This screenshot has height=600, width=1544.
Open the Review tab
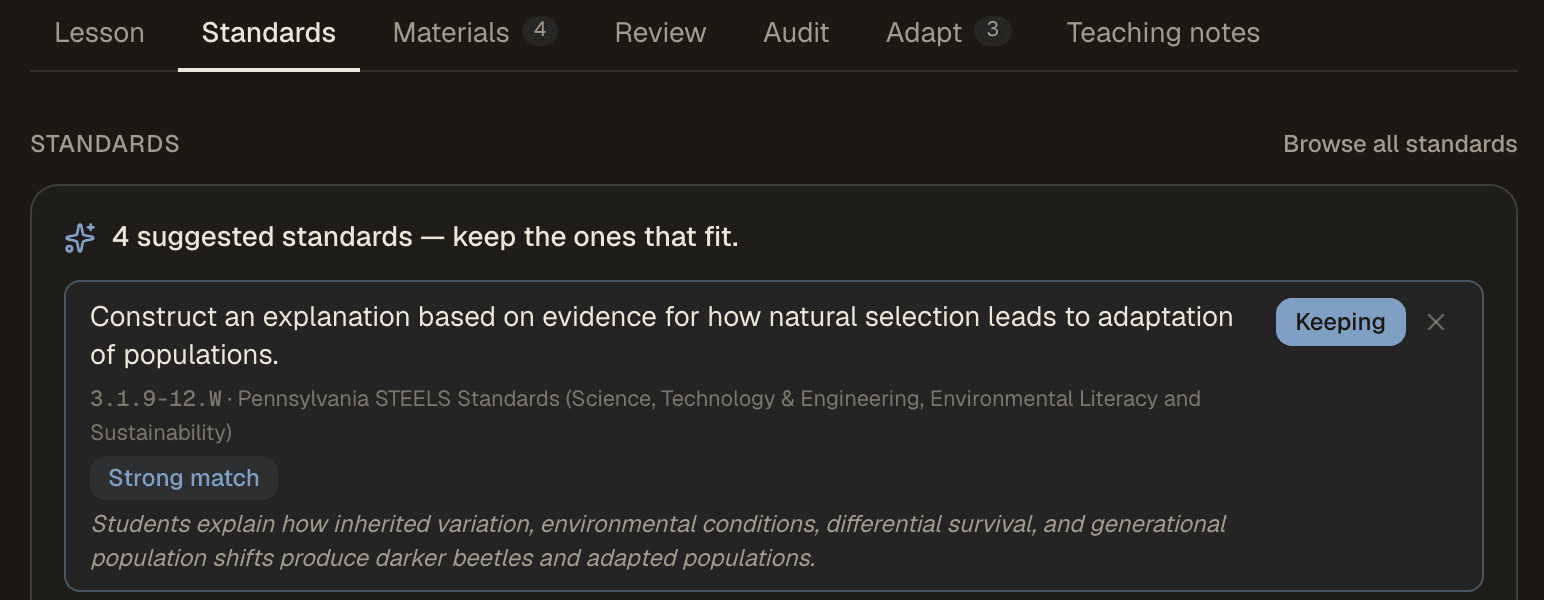tap(660, 33)
